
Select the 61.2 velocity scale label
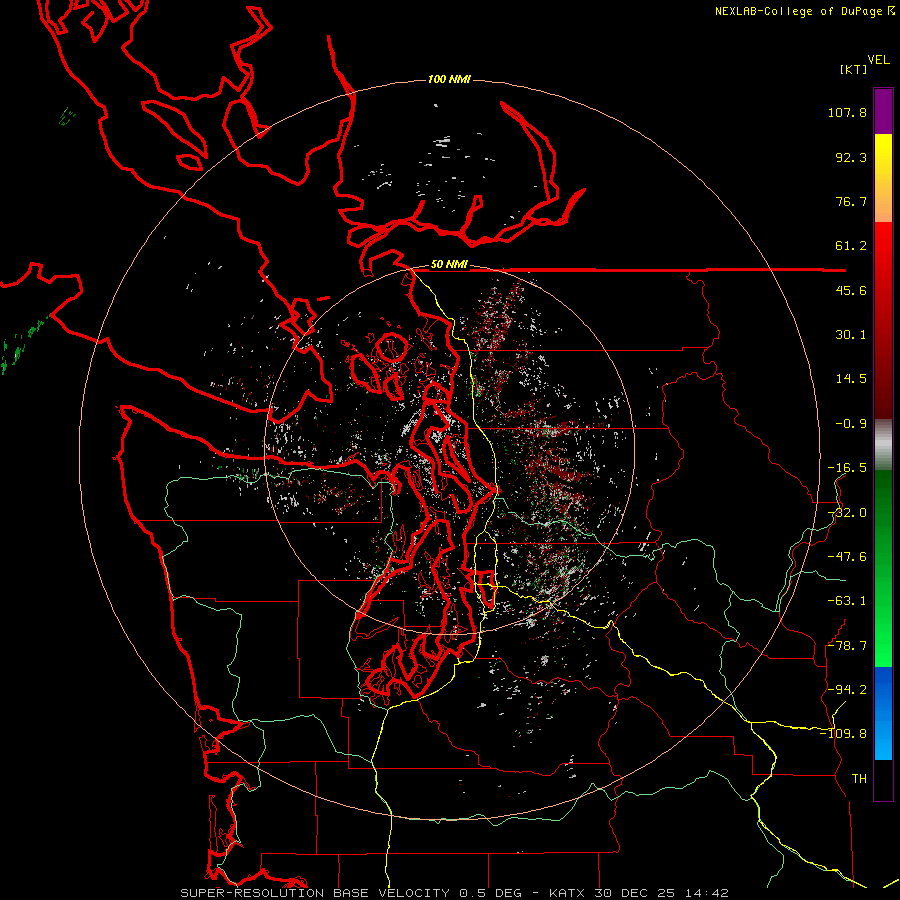[851, 246]
